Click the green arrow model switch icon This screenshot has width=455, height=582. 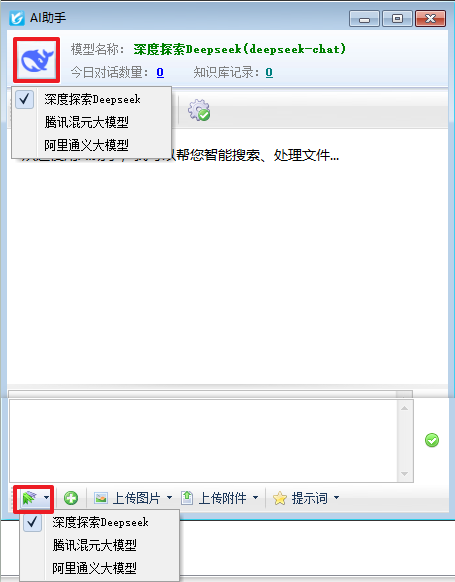30,498
